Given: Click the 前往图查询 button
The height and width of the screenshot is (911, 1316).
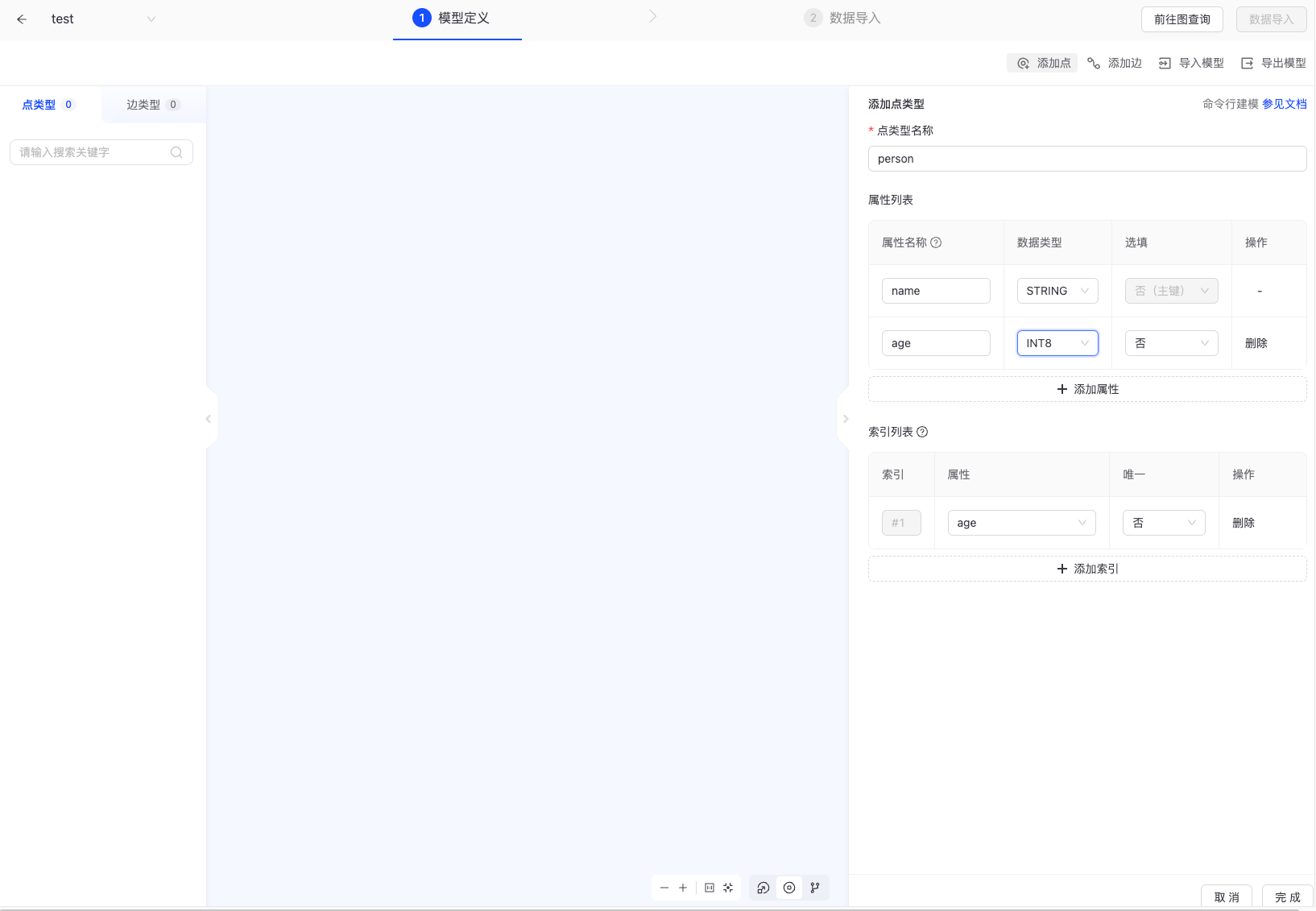Looking at the screenshot, I should [x=1182, y=19].
